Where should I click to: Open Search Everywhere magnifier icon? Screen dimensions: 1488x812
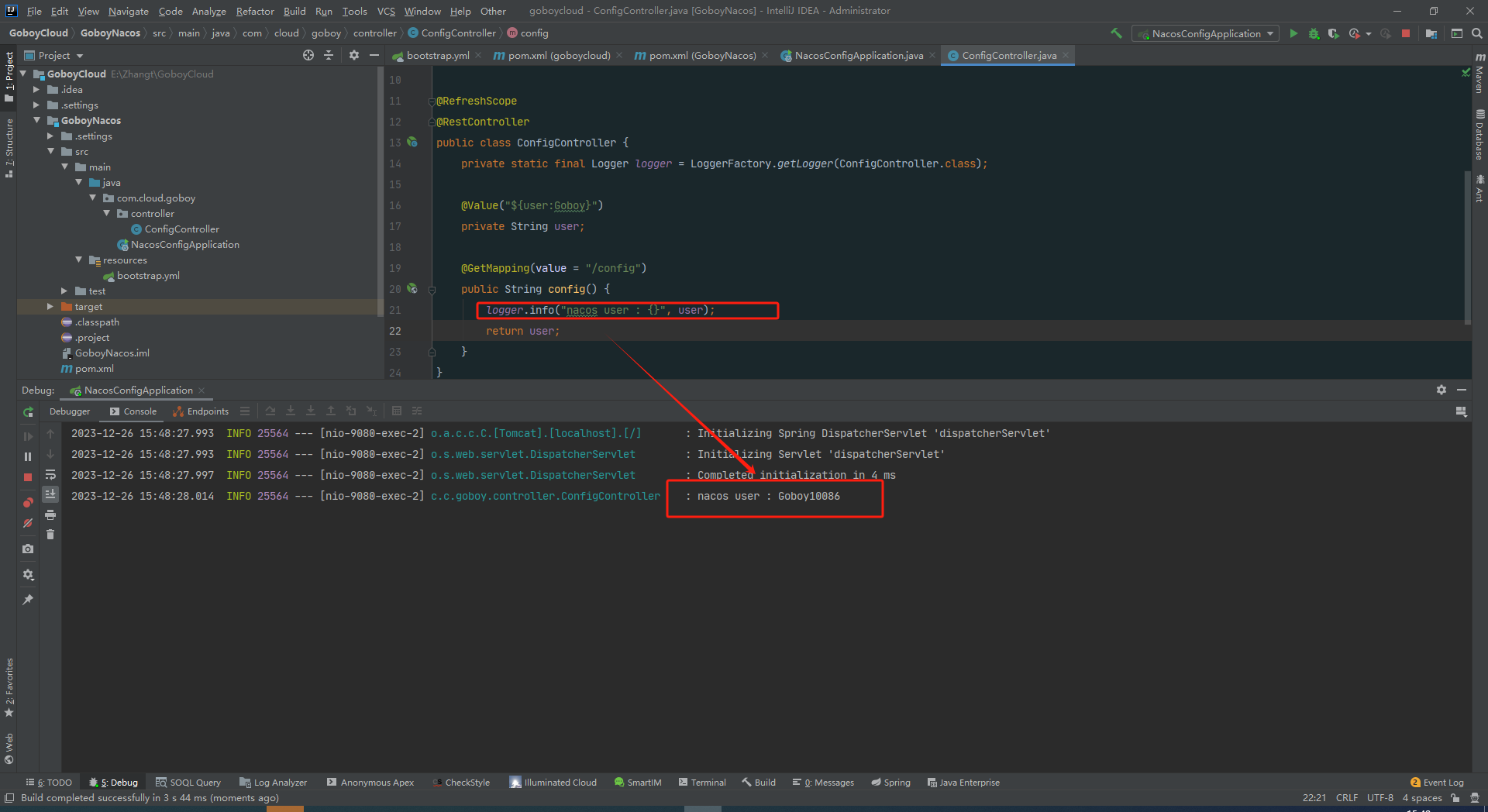coord(1477,33)
